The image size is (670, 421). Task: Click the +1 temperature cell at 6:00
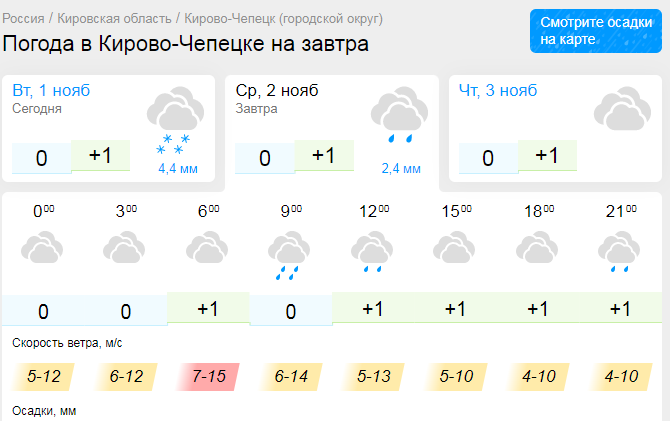(208, 309)
